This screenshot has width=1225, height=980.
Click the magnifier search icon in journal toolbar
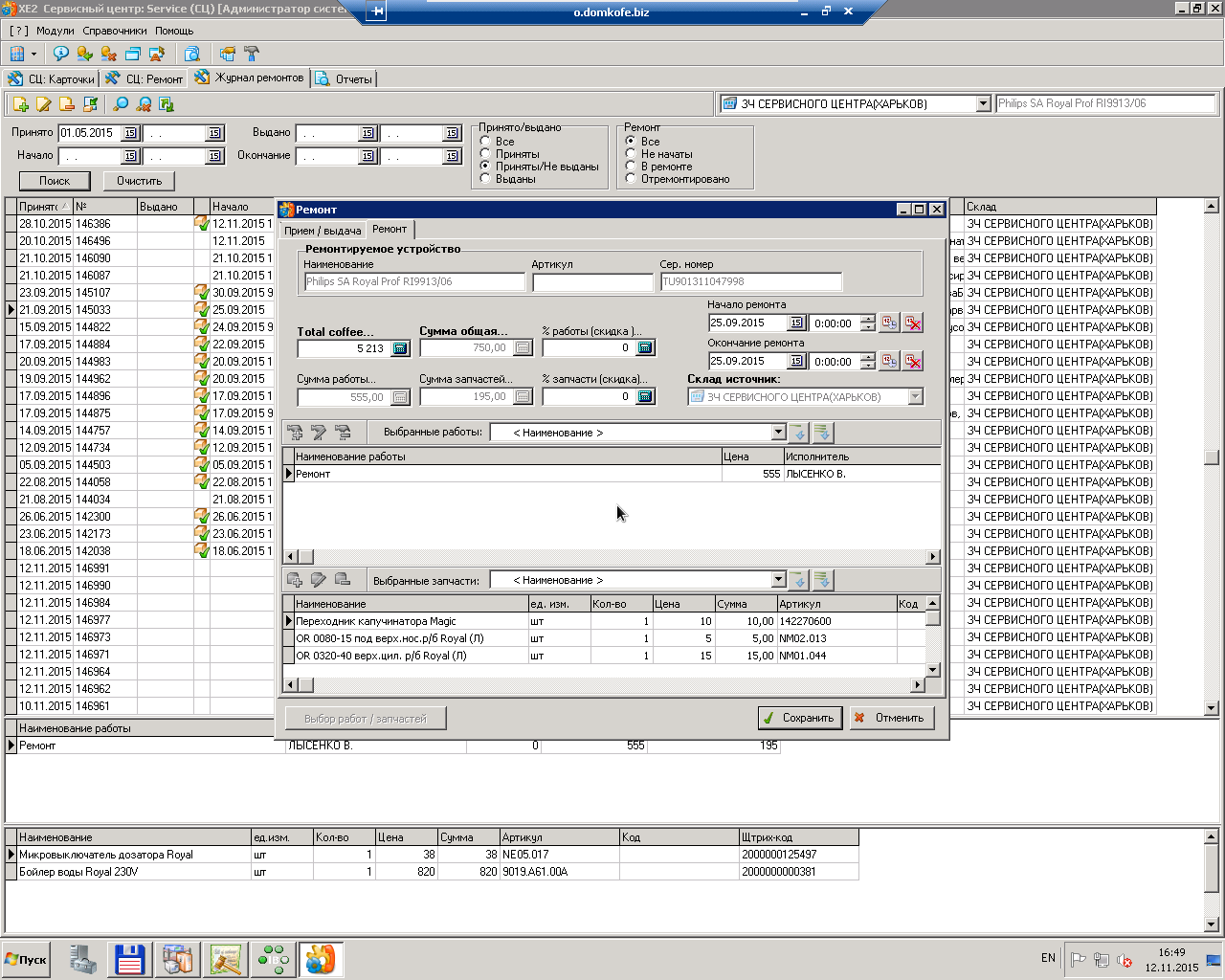(x=121, y=104)
